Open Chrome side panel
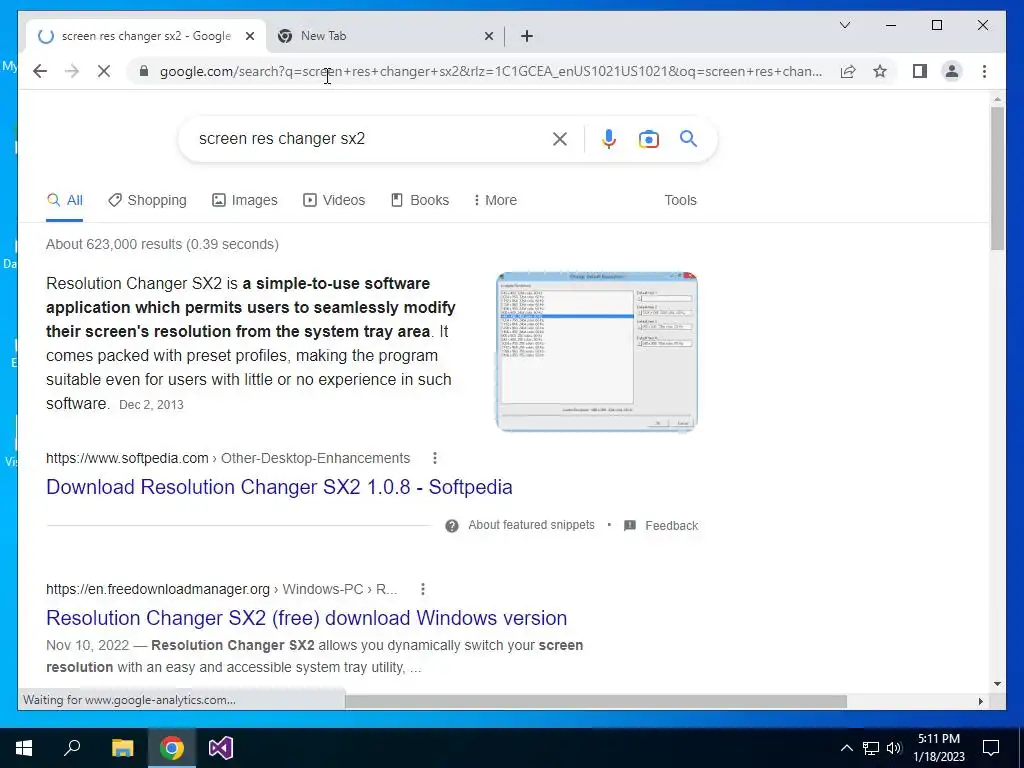This screenshot has width=1024, height=768. 920,71
